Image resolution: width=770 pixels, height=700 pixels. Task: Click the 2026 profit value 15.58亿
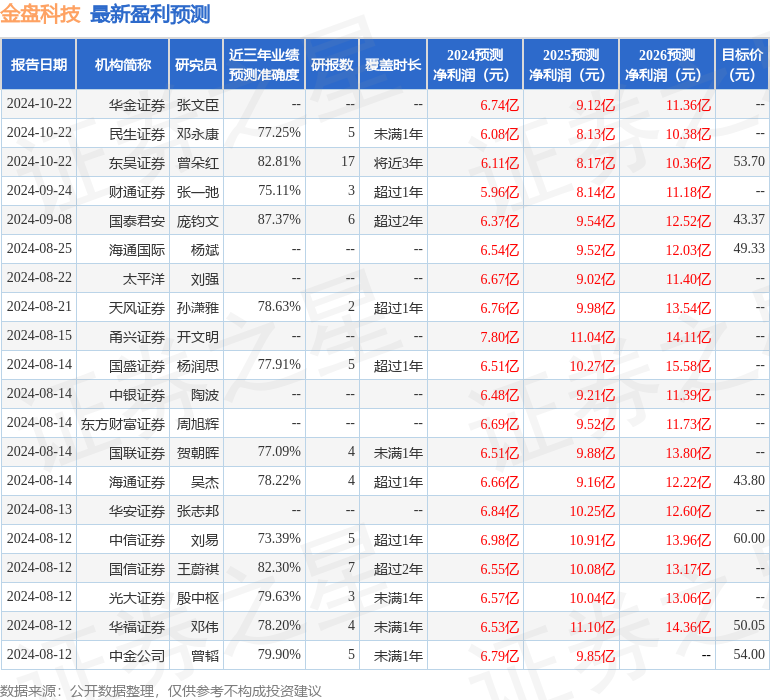688,366
